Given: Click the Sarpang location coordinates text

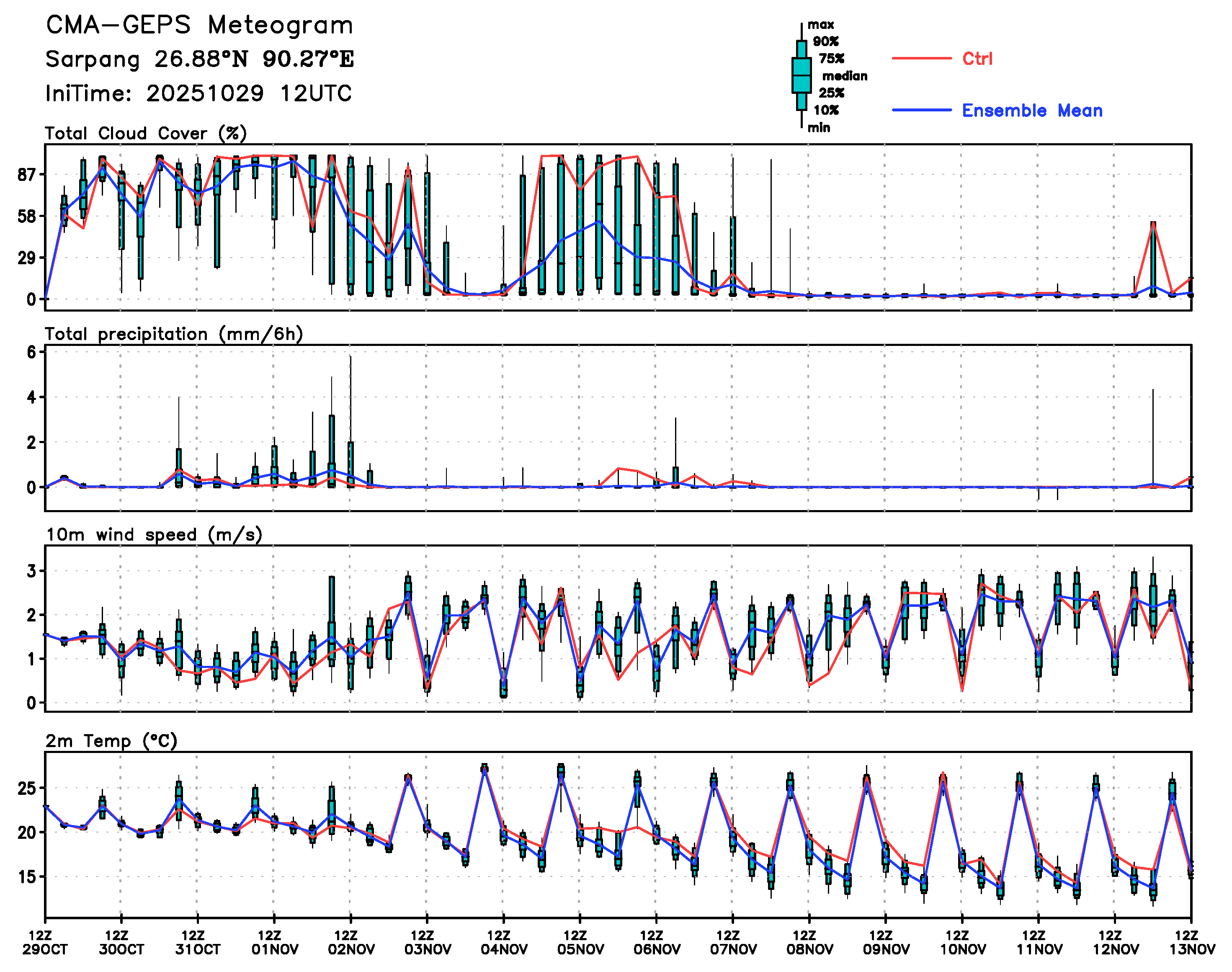Looking at the screenshot, I should 199,59.
